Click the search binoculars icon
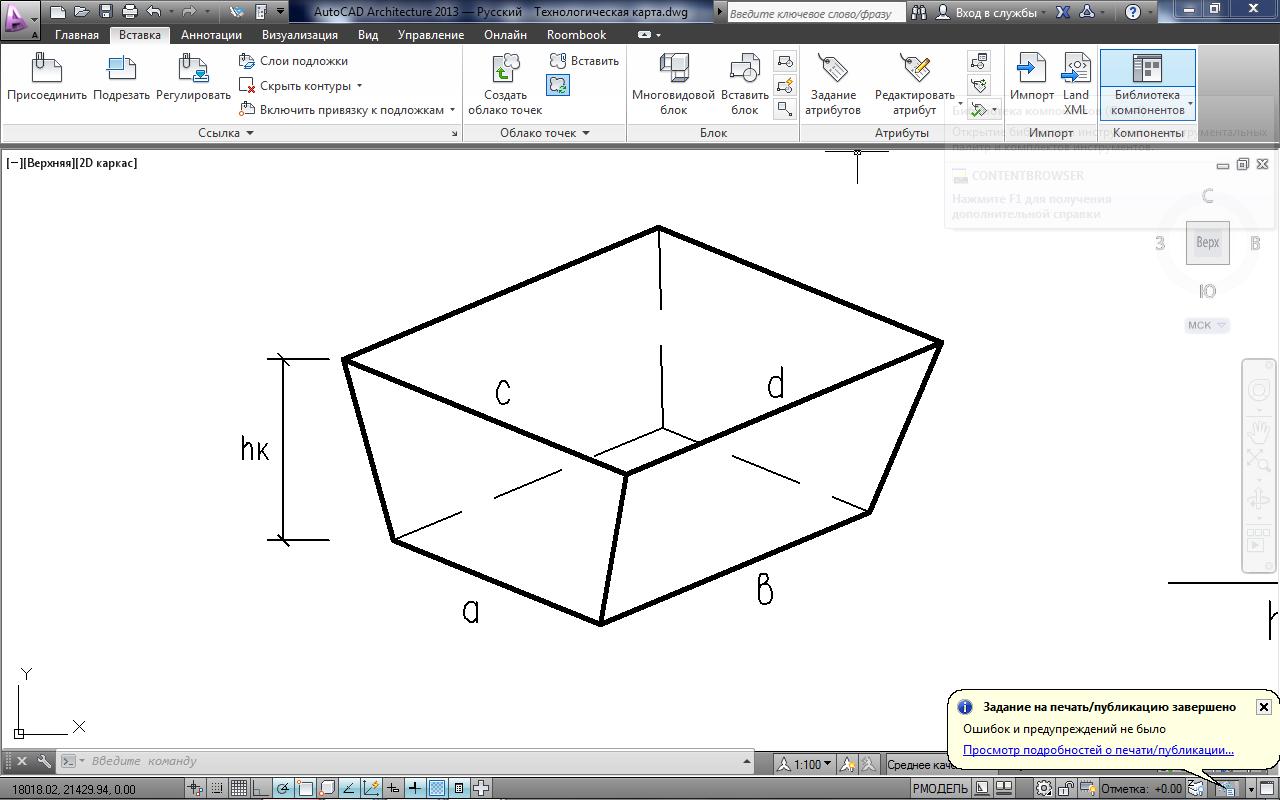The height and width of the screenshot is (800, 1280). pyautogui.click(x=919, y=13)
